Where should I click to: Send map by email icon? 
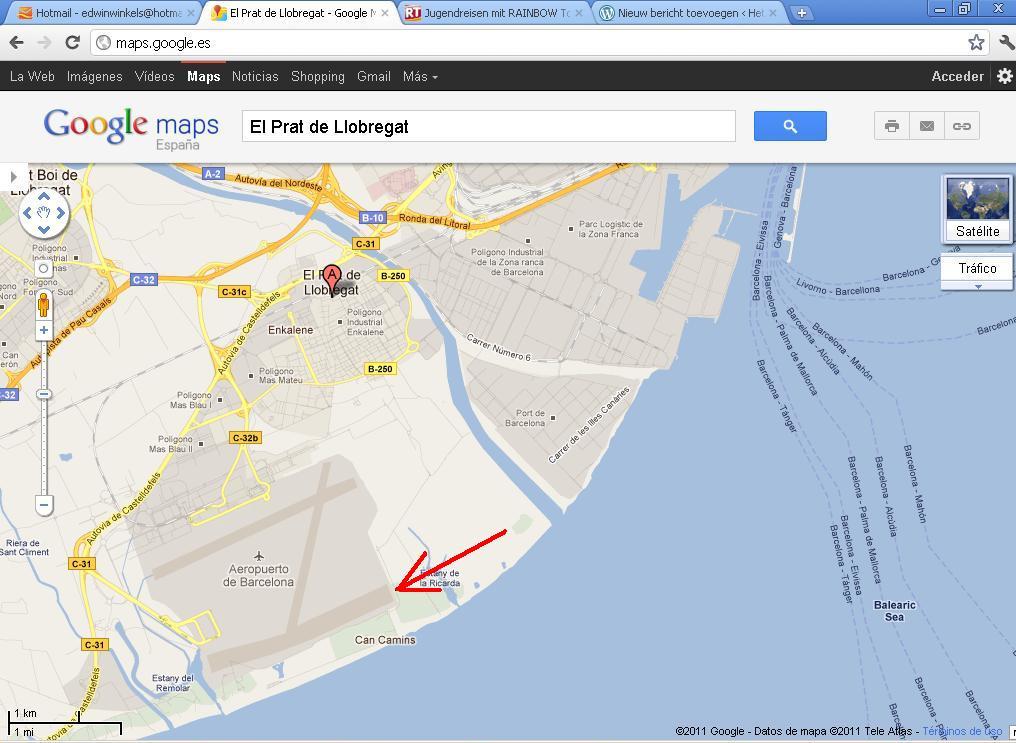point(927,126)
